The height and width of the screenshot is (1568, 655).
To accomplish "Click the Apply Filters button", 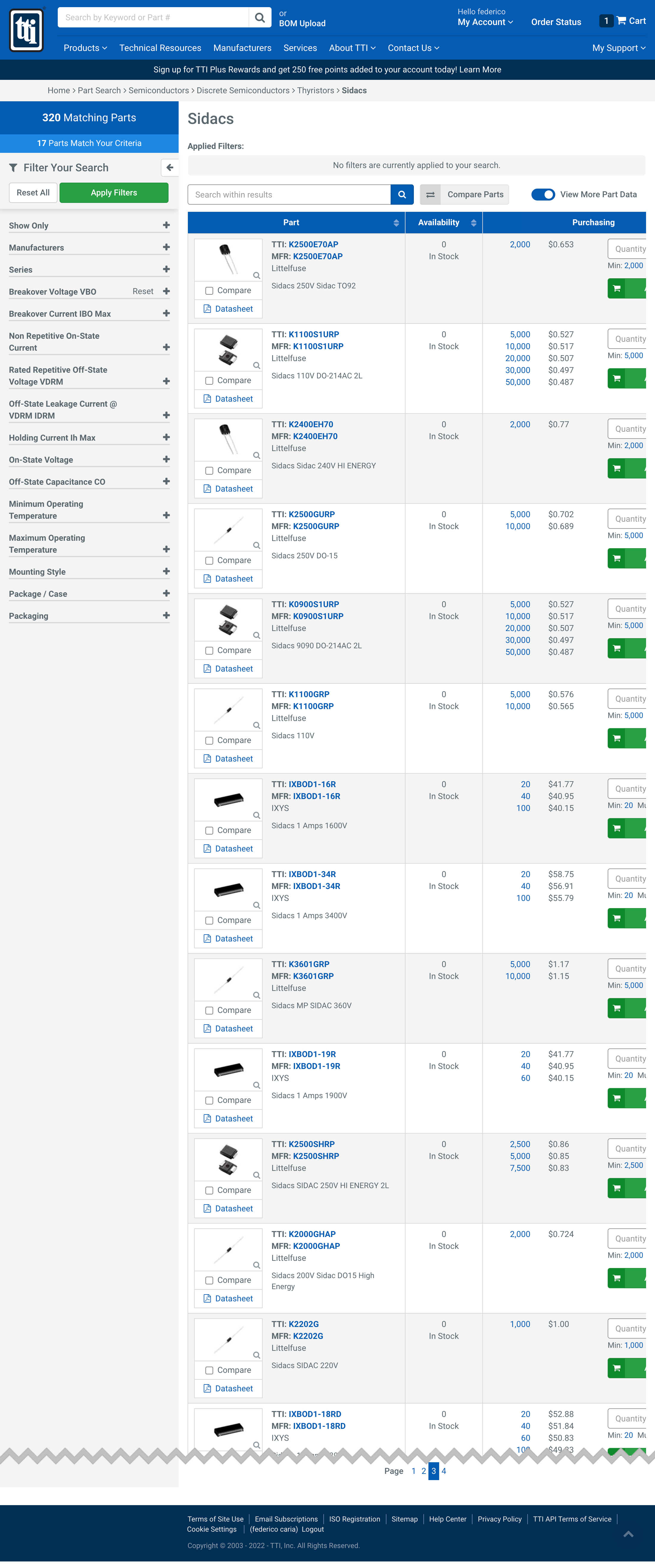I will click(x=114, y=192).
